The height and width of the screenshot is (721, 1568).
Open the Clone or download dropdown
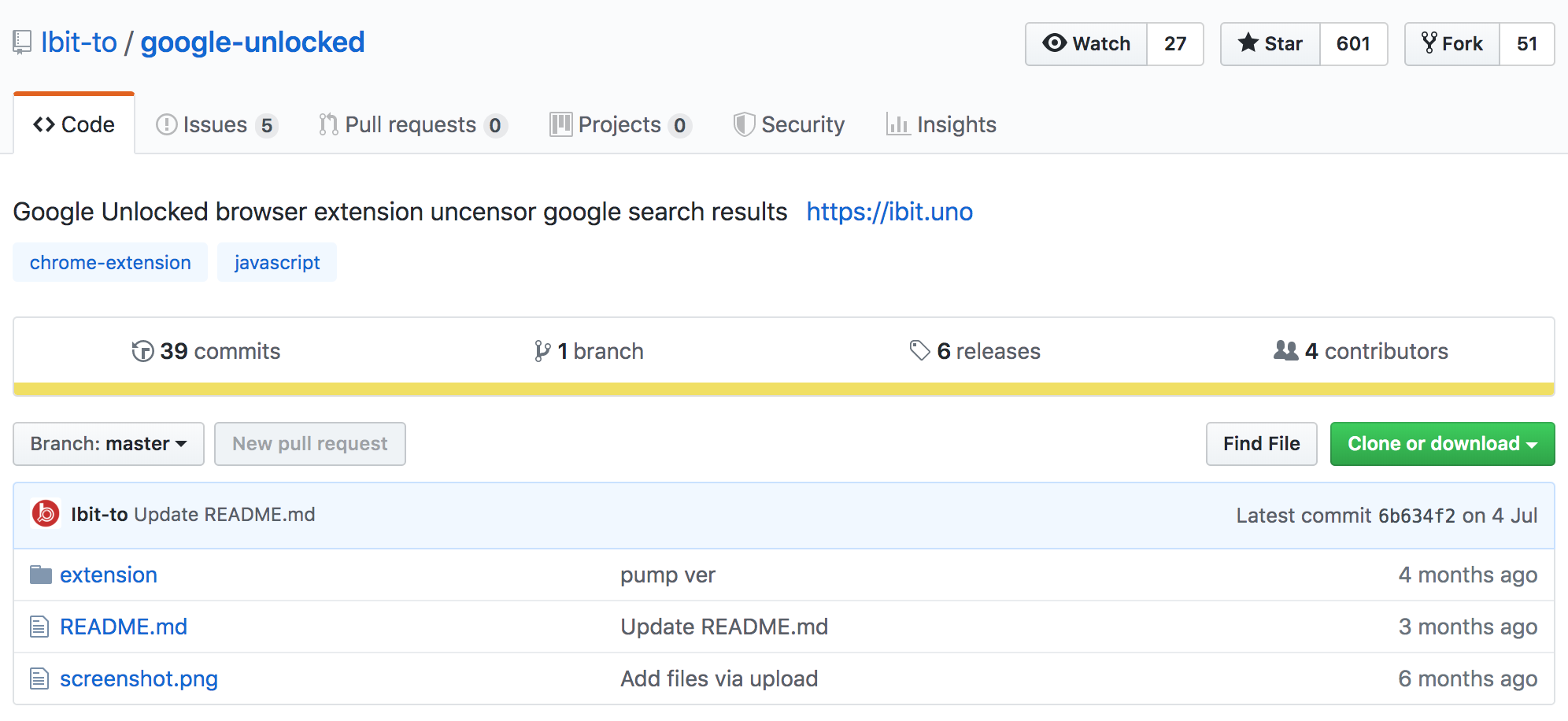(x=1442, y=444)
